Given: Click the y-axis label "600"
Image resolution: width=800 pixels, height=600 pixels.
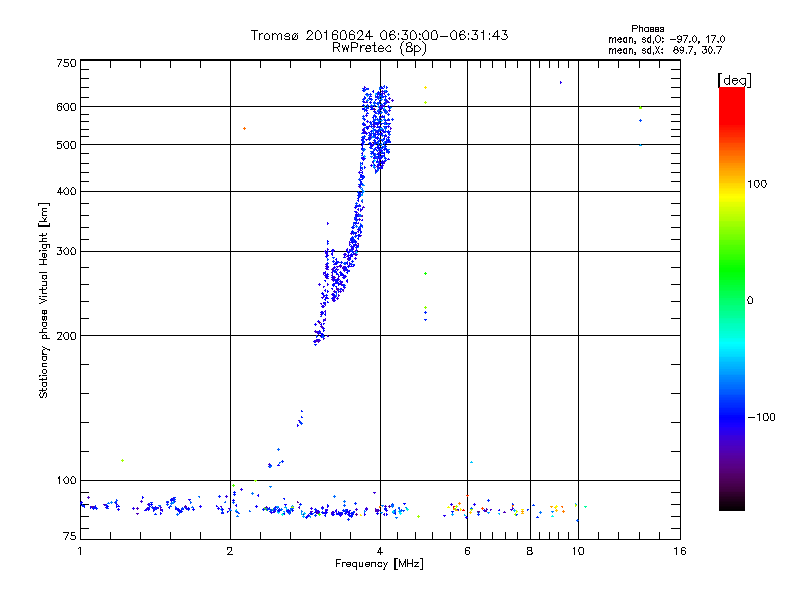Looking at the screenshot, I should [x=66, y=107].
